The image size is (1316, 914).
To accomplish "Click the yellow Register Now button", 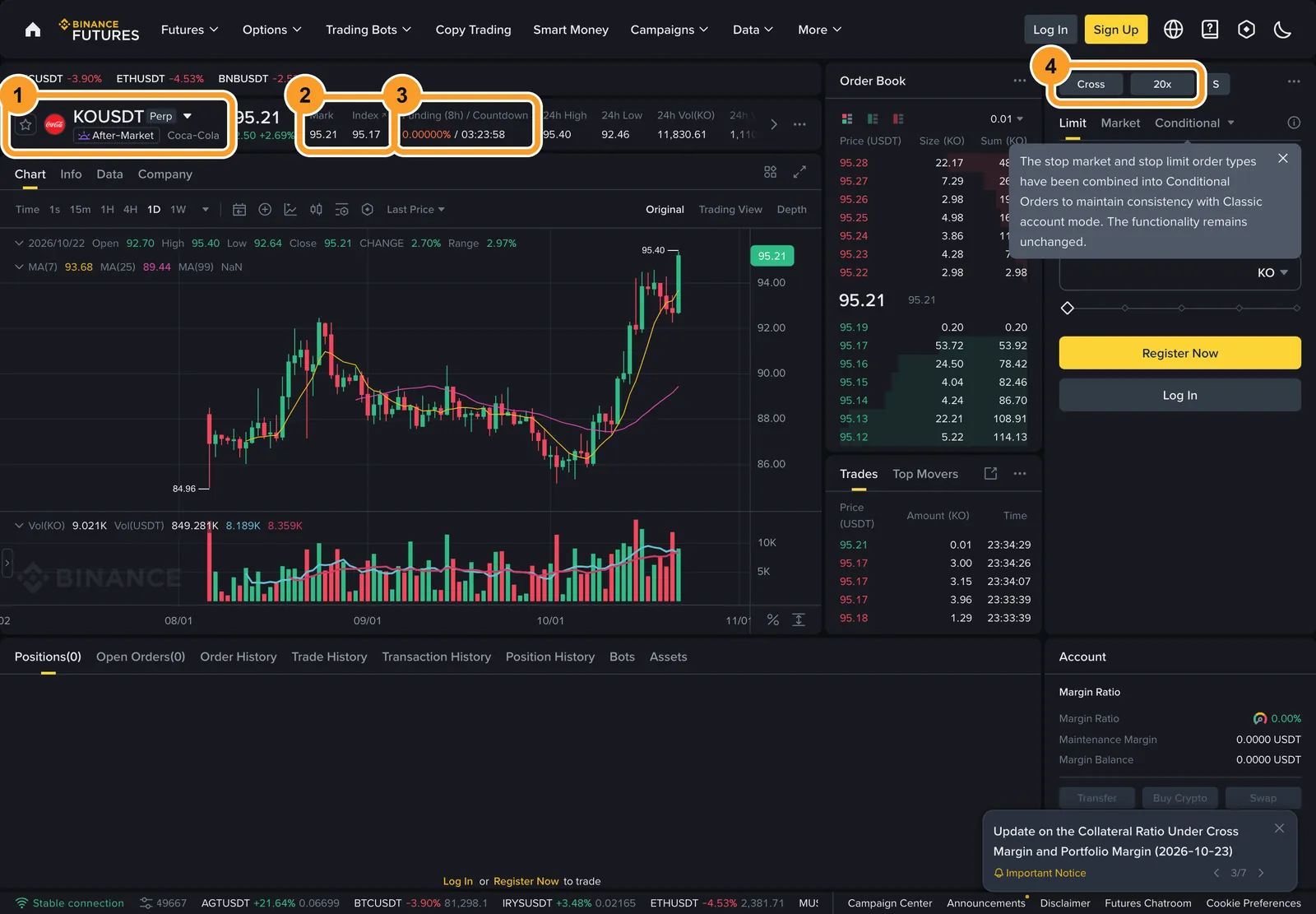I will tap(1179, 353).
